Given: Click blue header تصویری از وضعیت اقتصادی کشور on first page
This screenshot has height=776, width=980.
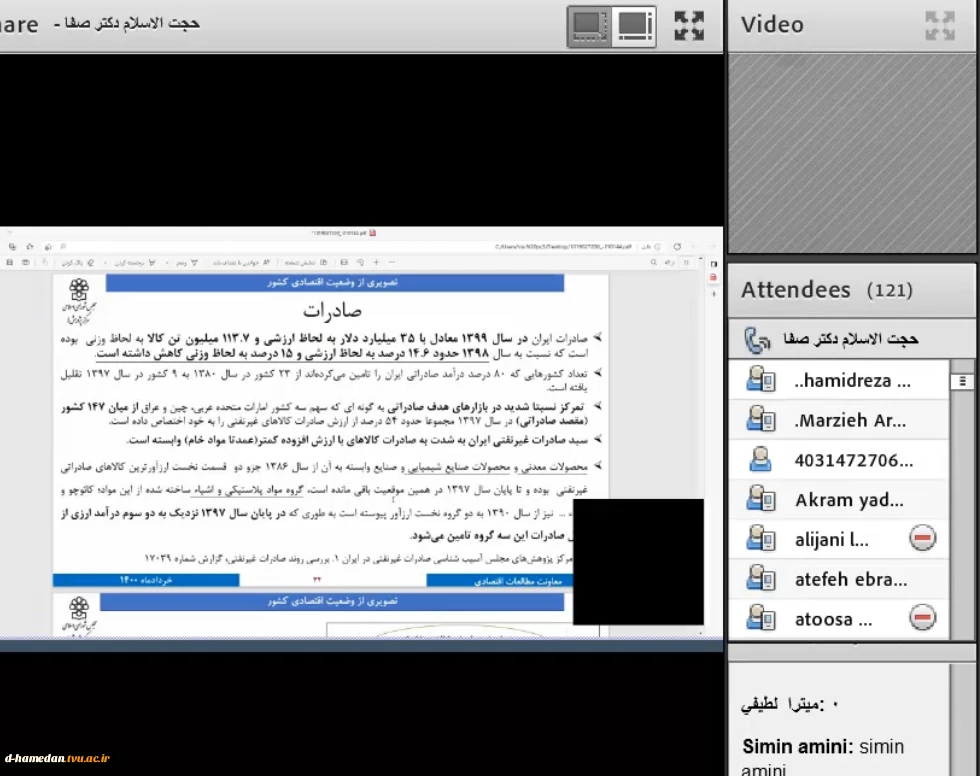Looking at the screenshot, I should [334, 282].
